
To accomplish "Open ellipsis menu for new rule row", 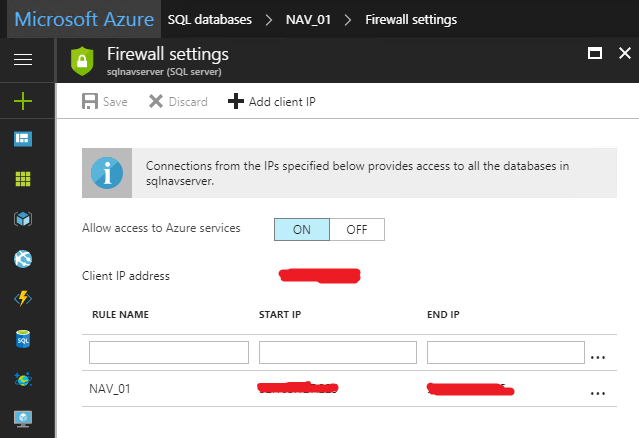I will click(x=598, y=355).
